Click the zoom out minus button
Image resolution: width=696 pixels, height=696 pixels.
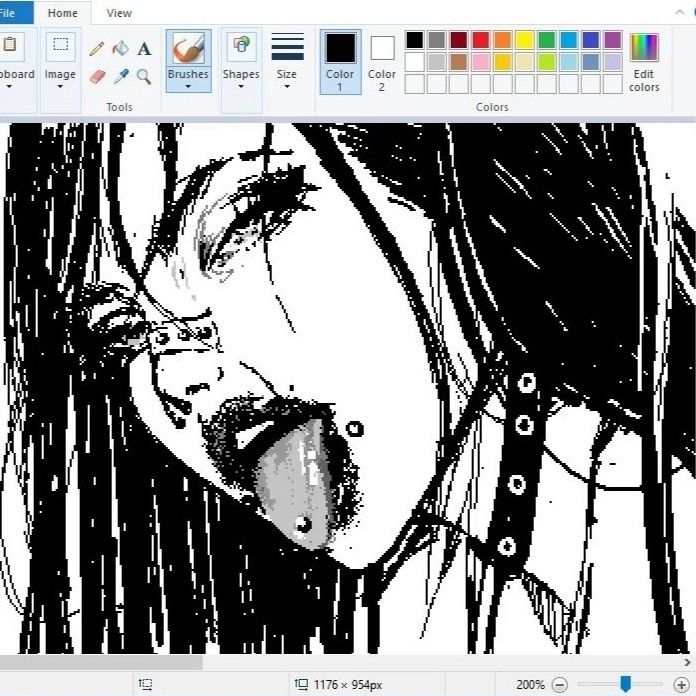[560, 685]
